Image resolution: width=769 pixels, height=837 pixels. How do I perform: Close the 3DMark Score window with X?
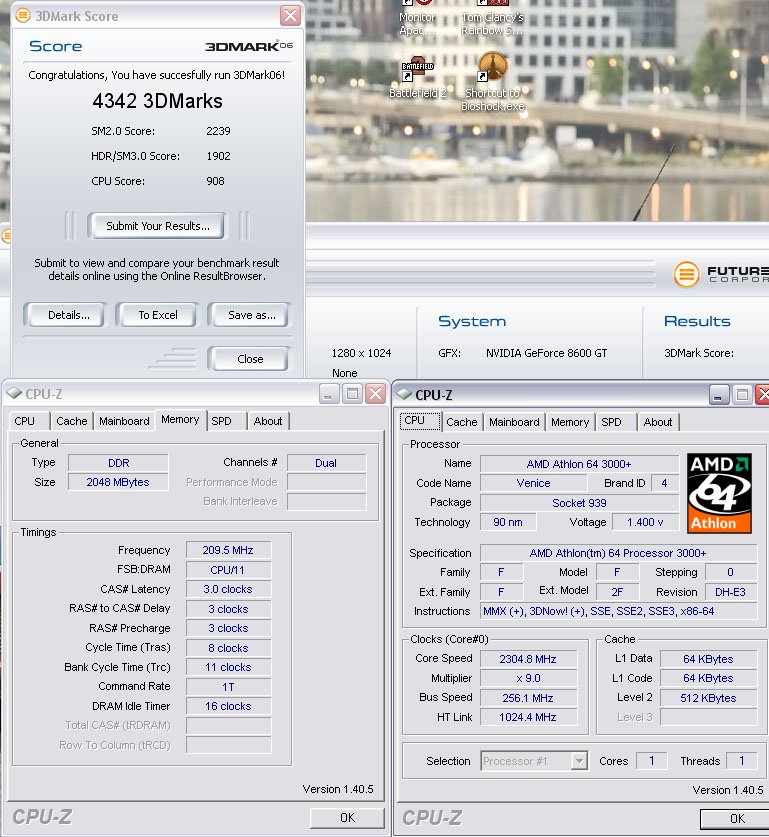tap(290, 15)
